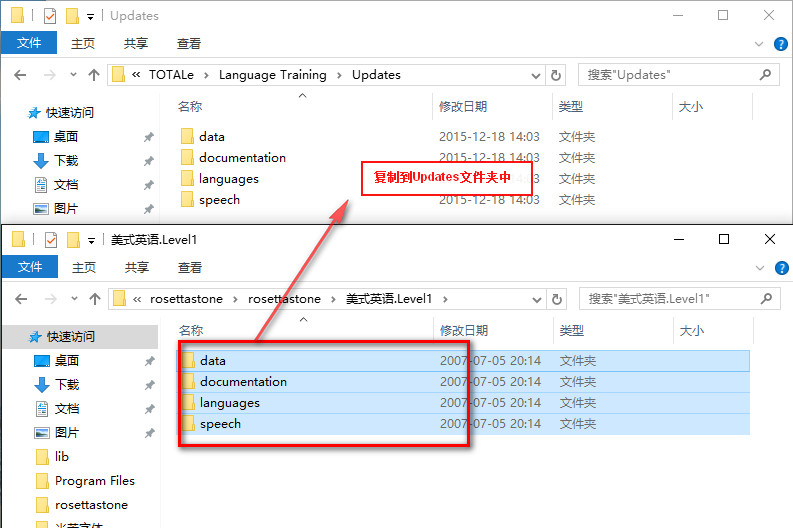Sort by 类型 column in the 美式英语.Level1 window
The image size is (793, 528).
(572, 331)
